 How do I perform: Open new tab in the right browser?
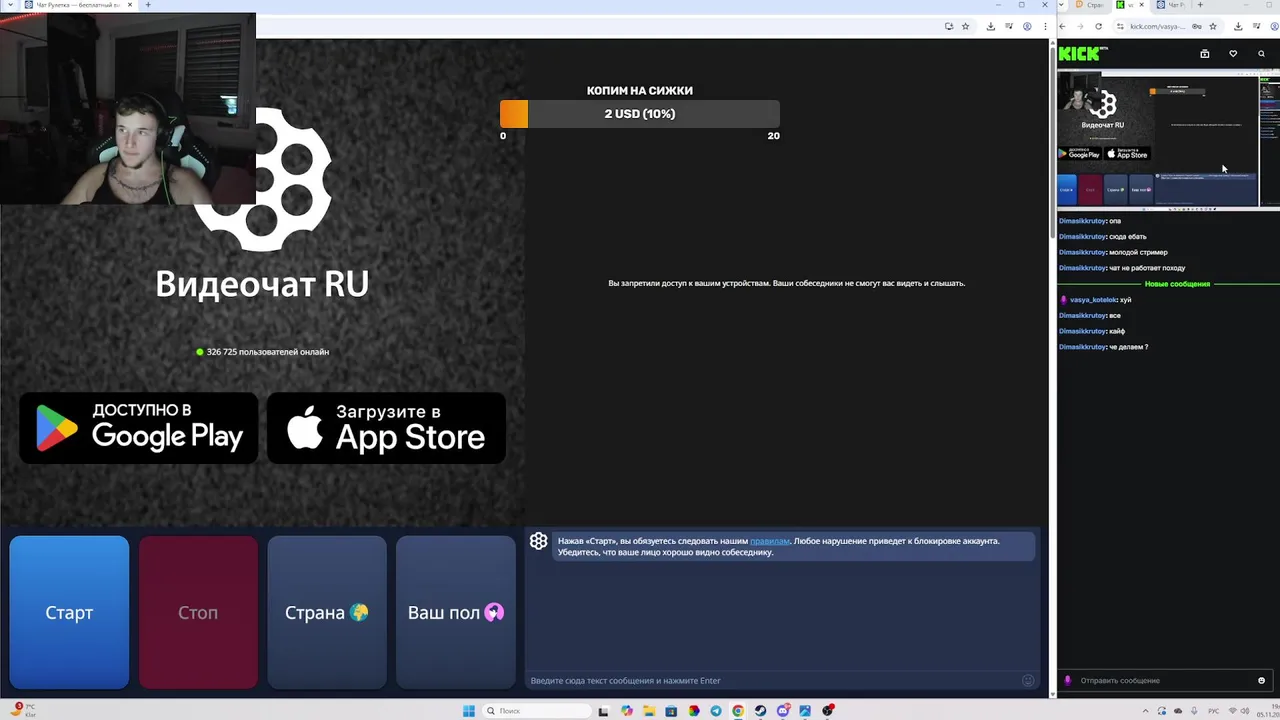(x=1200, y=5)
